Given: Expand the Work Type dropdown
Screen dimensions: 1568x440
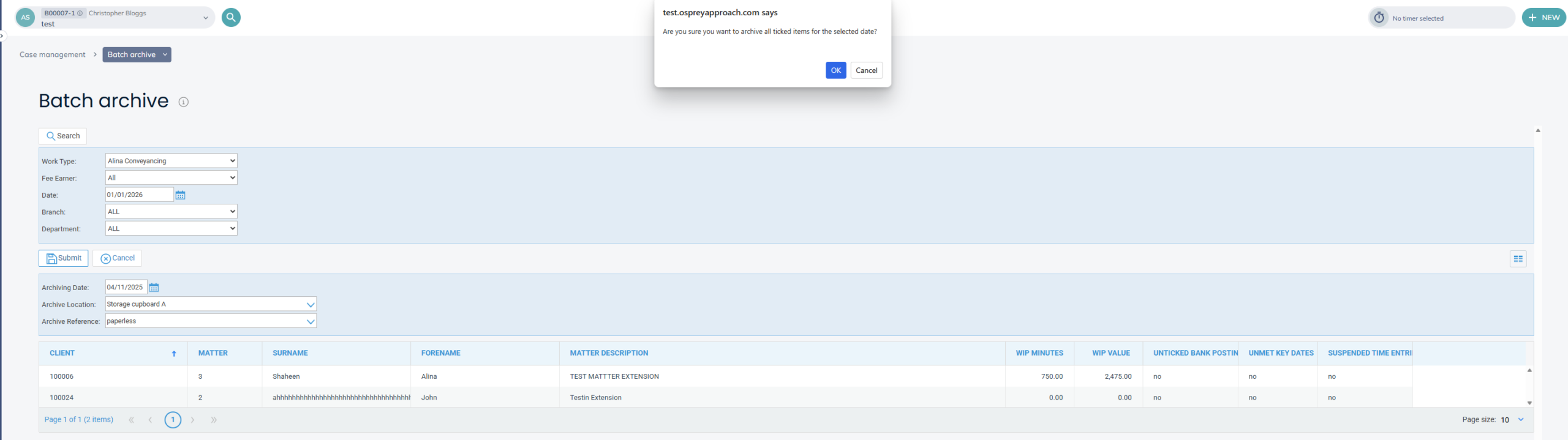Looking at the screenshot, I should pyautogui.click(x=171, y=161).
